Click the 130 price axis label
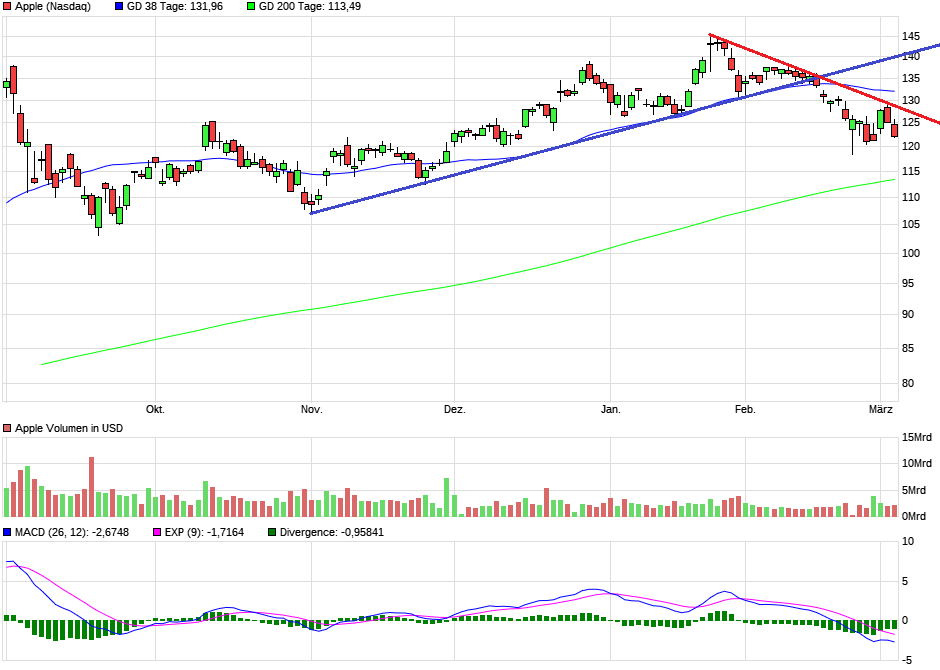Viewport: 940px width, 670px height. (x=911, y=101)
